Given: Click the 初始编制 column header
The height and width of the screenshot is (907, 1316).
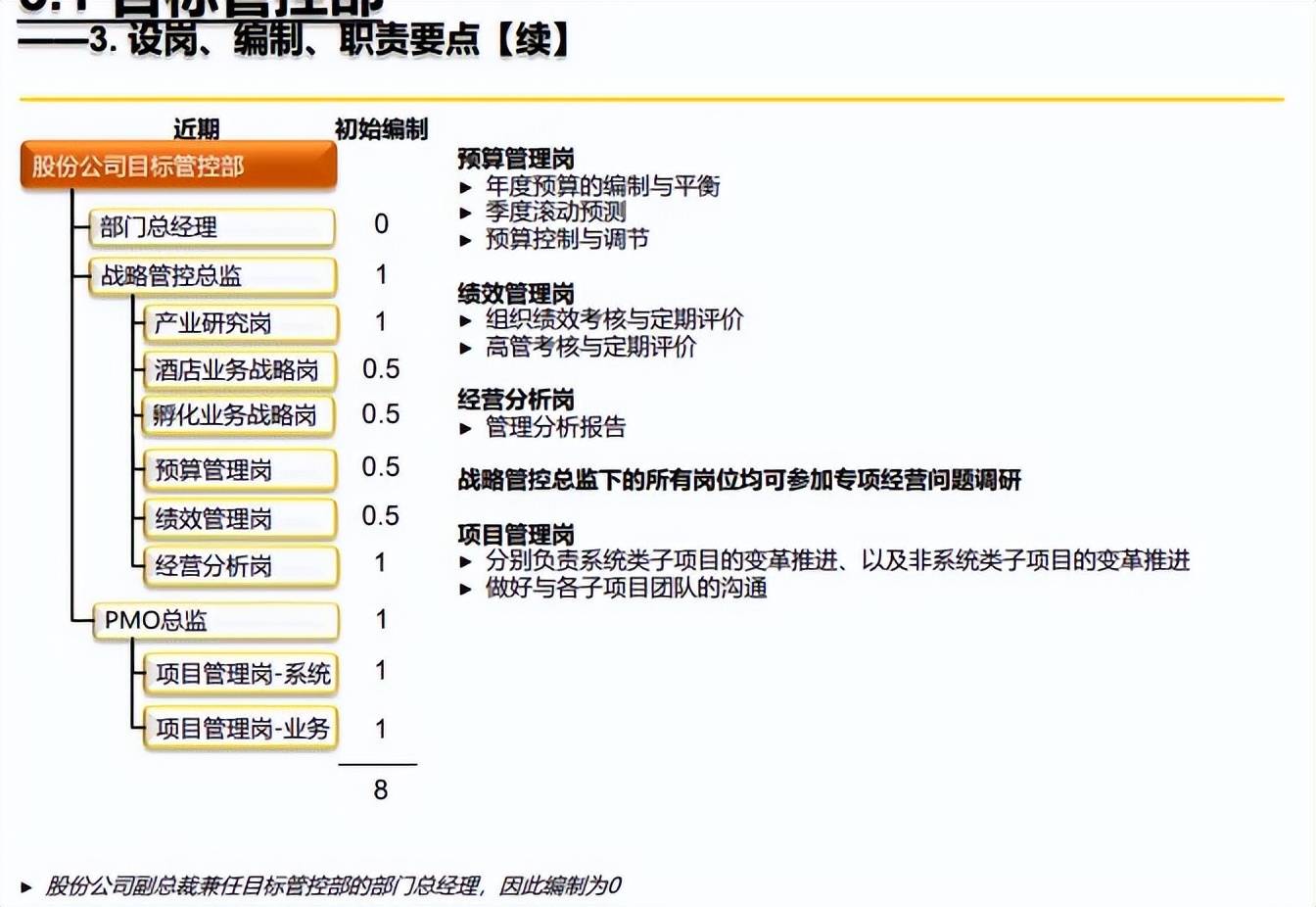Looking at the screenshot, I should tap(381, 129).
